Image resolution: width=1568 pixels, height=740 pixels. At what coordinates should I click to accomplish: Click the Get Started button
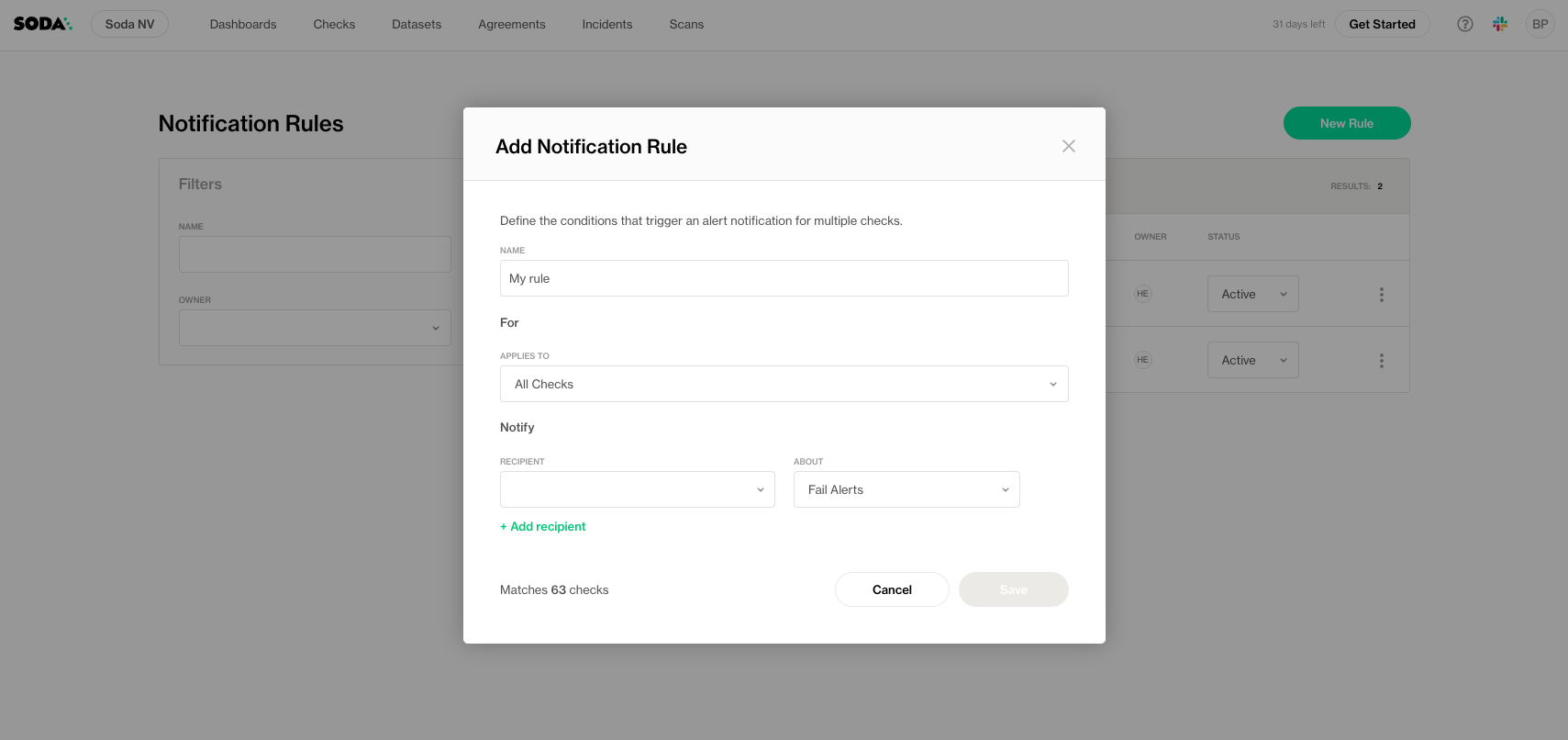(x=1382, y=24)
